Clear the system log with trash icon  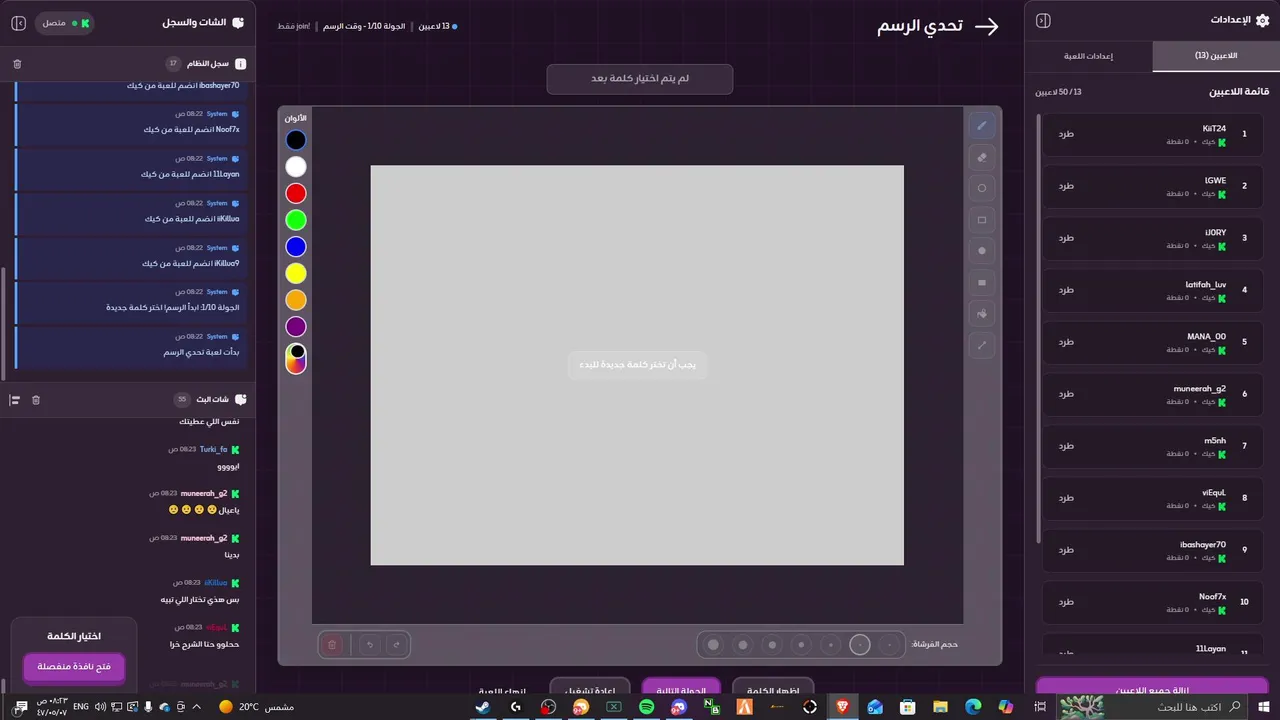click(x=17, y=63)
